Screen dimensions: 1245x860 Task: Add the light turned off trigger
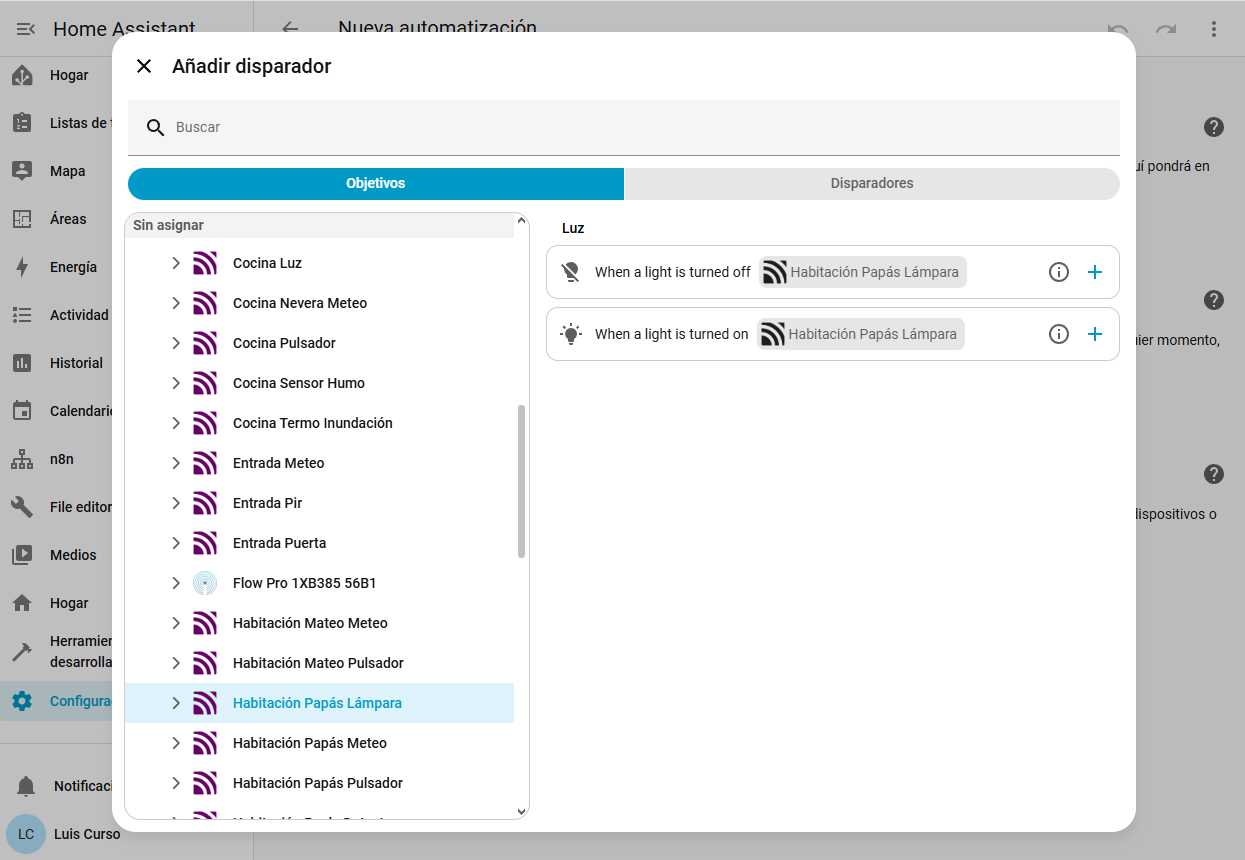click(1095, 272)
